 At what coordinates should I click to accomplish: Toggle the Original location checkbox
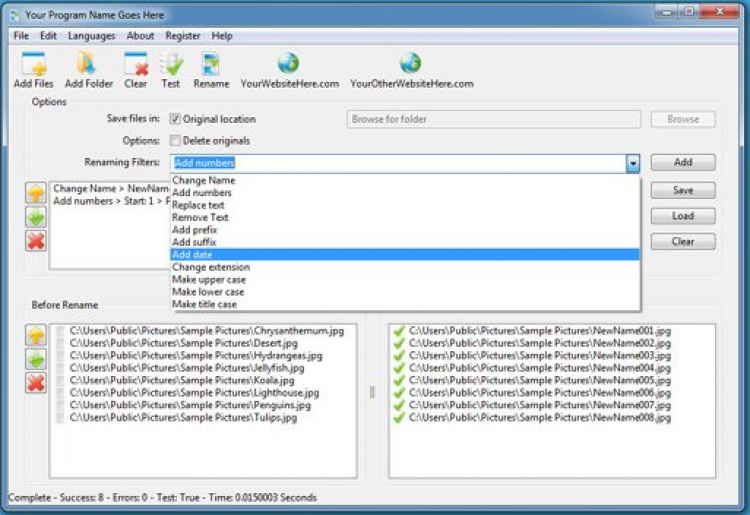175,119
